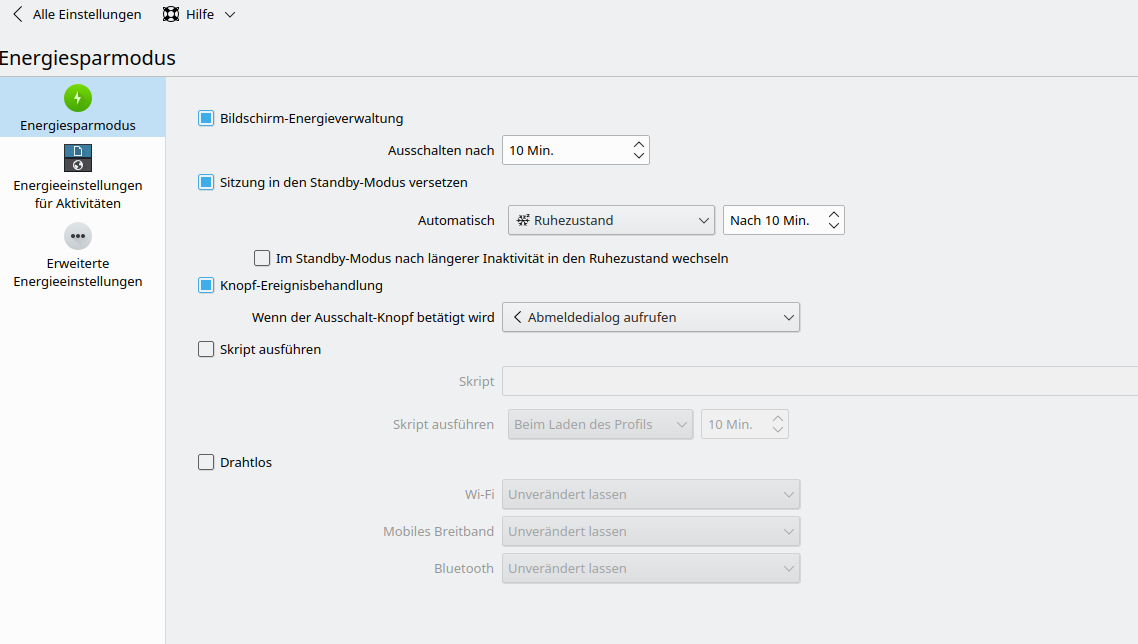This screenshot has width=1138, height=644.
Task: Open Erweiterte Energieeinstellungen three-dots icon
Action: 78,236
